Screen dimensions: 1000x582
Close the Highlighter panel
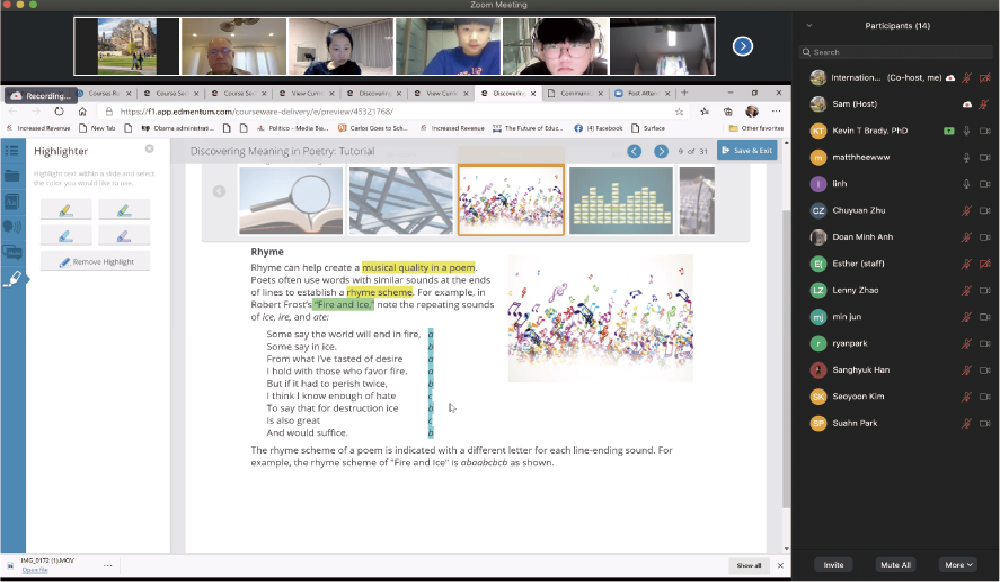[149, 149]
